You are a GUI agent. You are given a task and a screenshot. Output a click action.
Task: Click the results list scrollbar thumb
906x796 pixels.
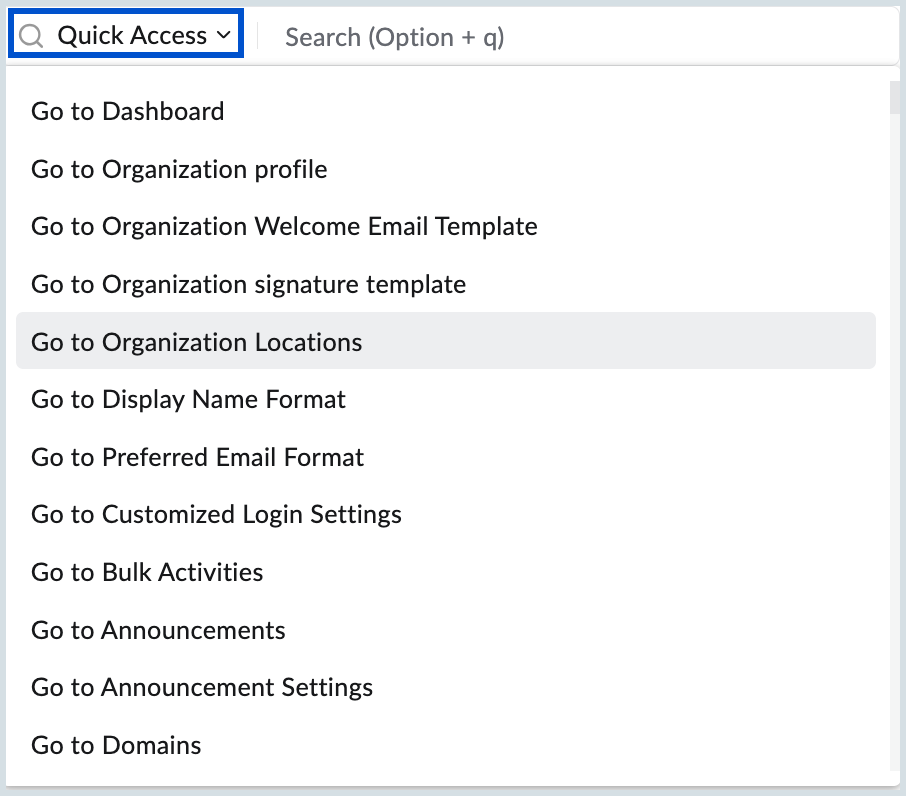pos(893,96)
